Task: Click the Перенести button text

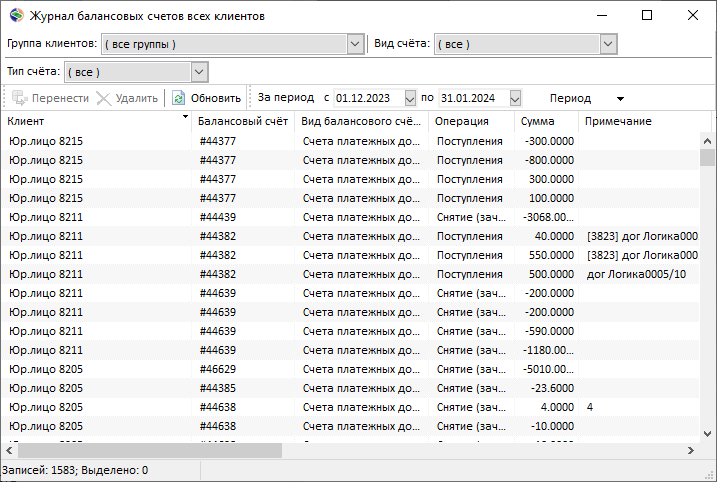Action: pos(60,98)
